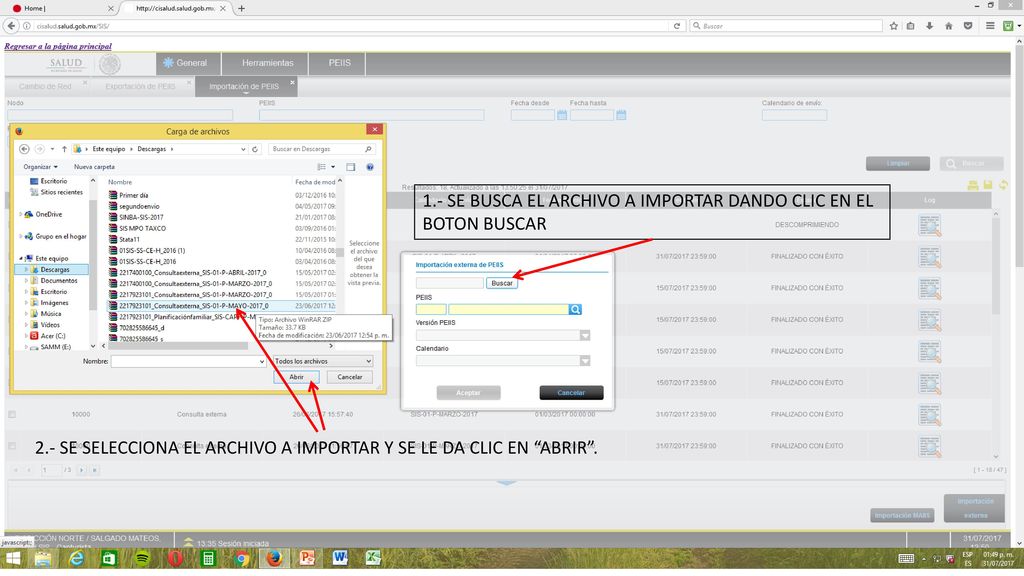Launch Spotify from the taskbar
The width and height of the screenshot is (1024, 576).
(142, 558)
